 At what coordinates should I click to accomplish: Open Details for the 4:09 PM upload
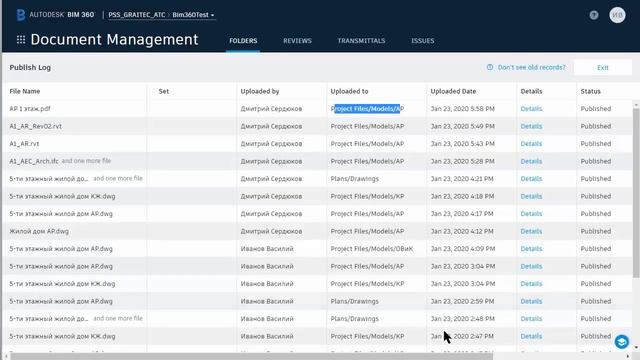[531, 249]
